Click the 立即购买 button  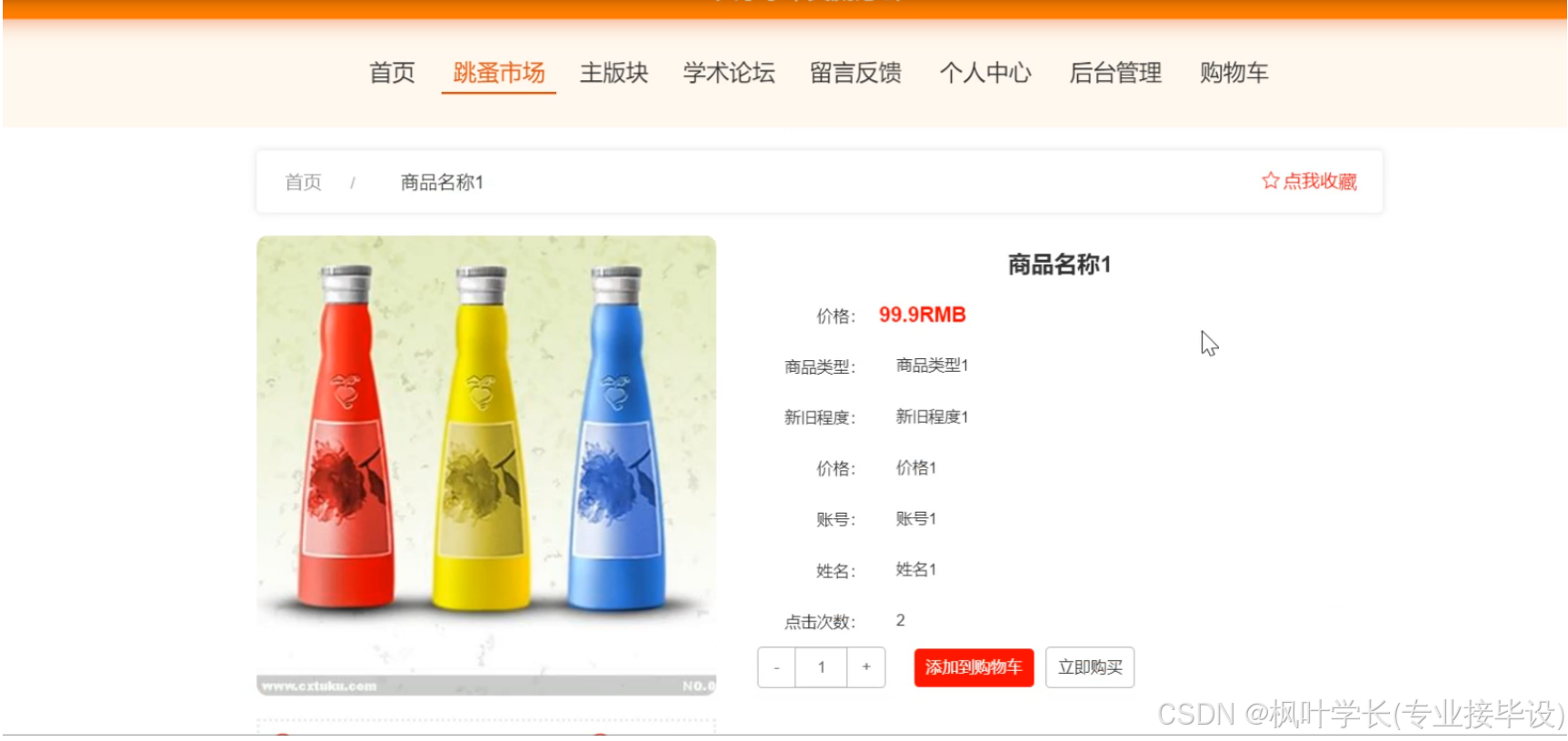tap(1090, 667)
